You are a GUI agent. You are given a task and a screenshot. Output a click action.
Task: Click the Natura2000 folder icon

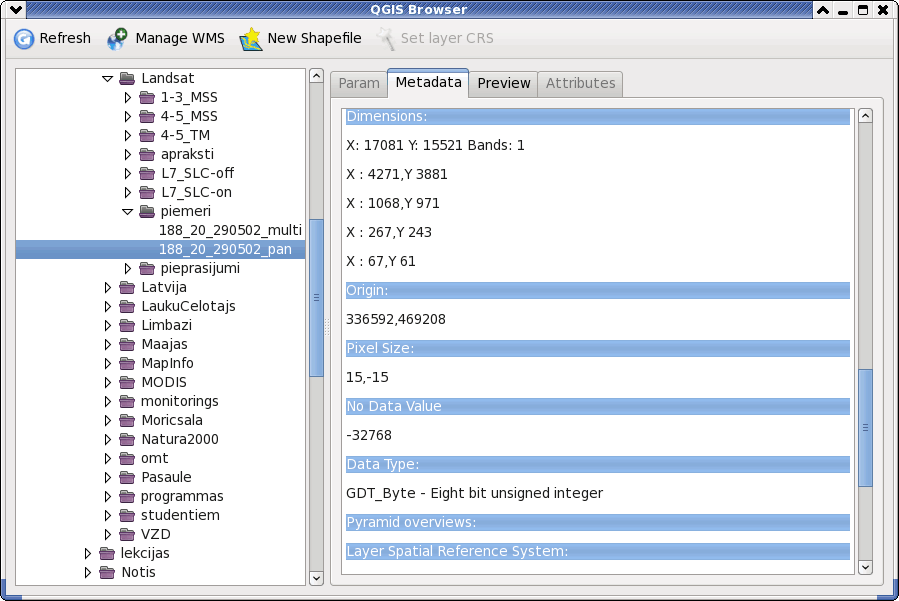[127, 439]
